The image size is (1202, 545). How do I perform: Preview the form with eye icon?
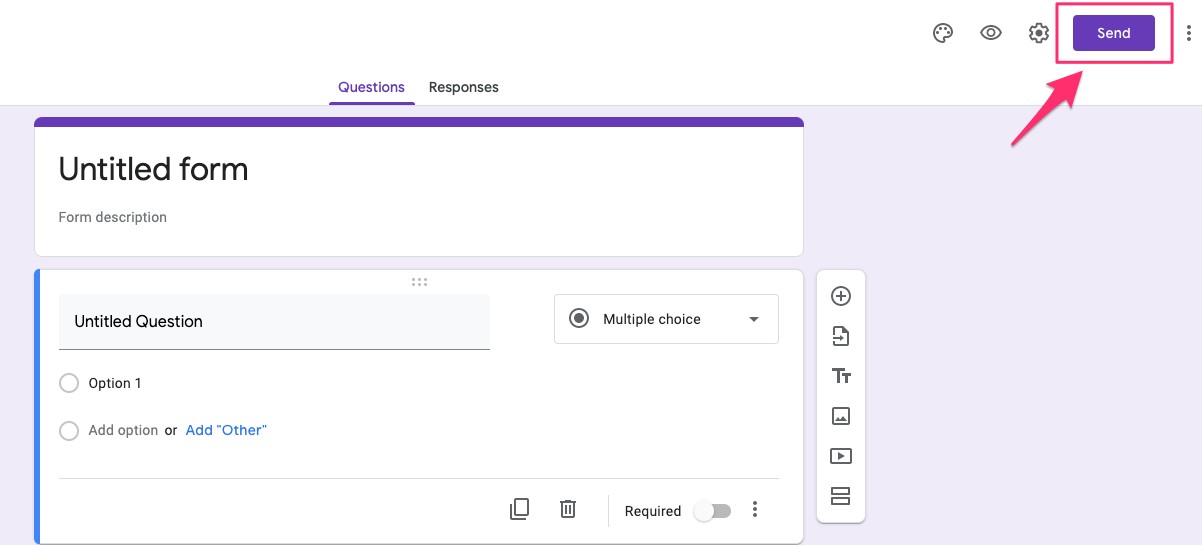(x=991, y=33)
